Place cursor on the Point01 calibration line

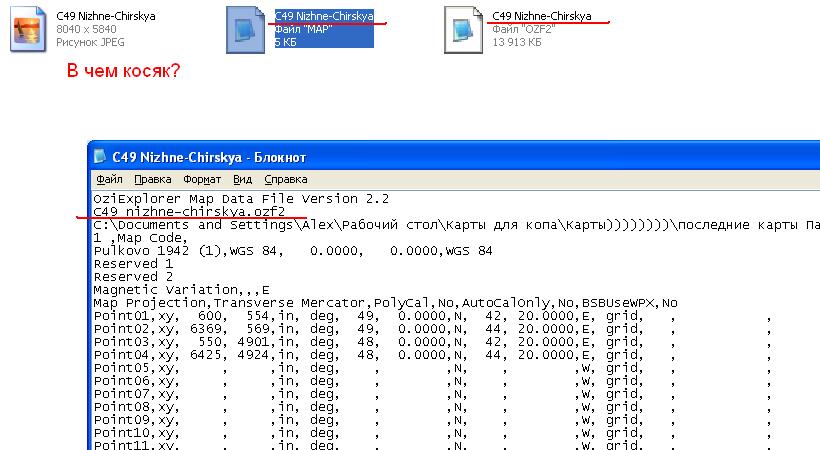tap(300, 315)
